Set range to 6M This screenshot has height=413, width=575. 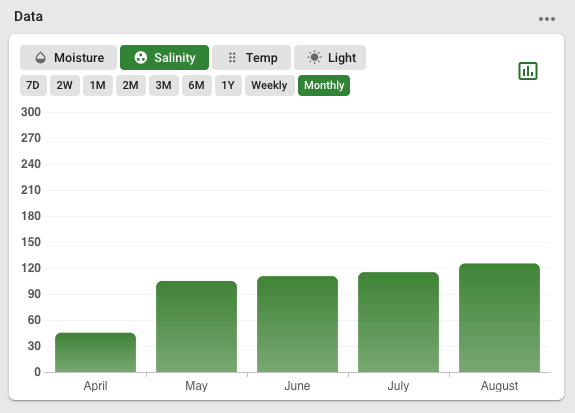(x=197, y=85)
